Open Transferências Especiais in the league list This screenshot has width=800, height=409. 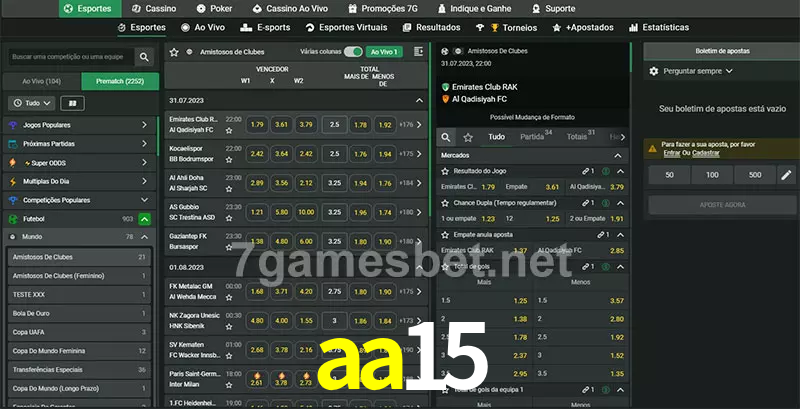[79, 370]
